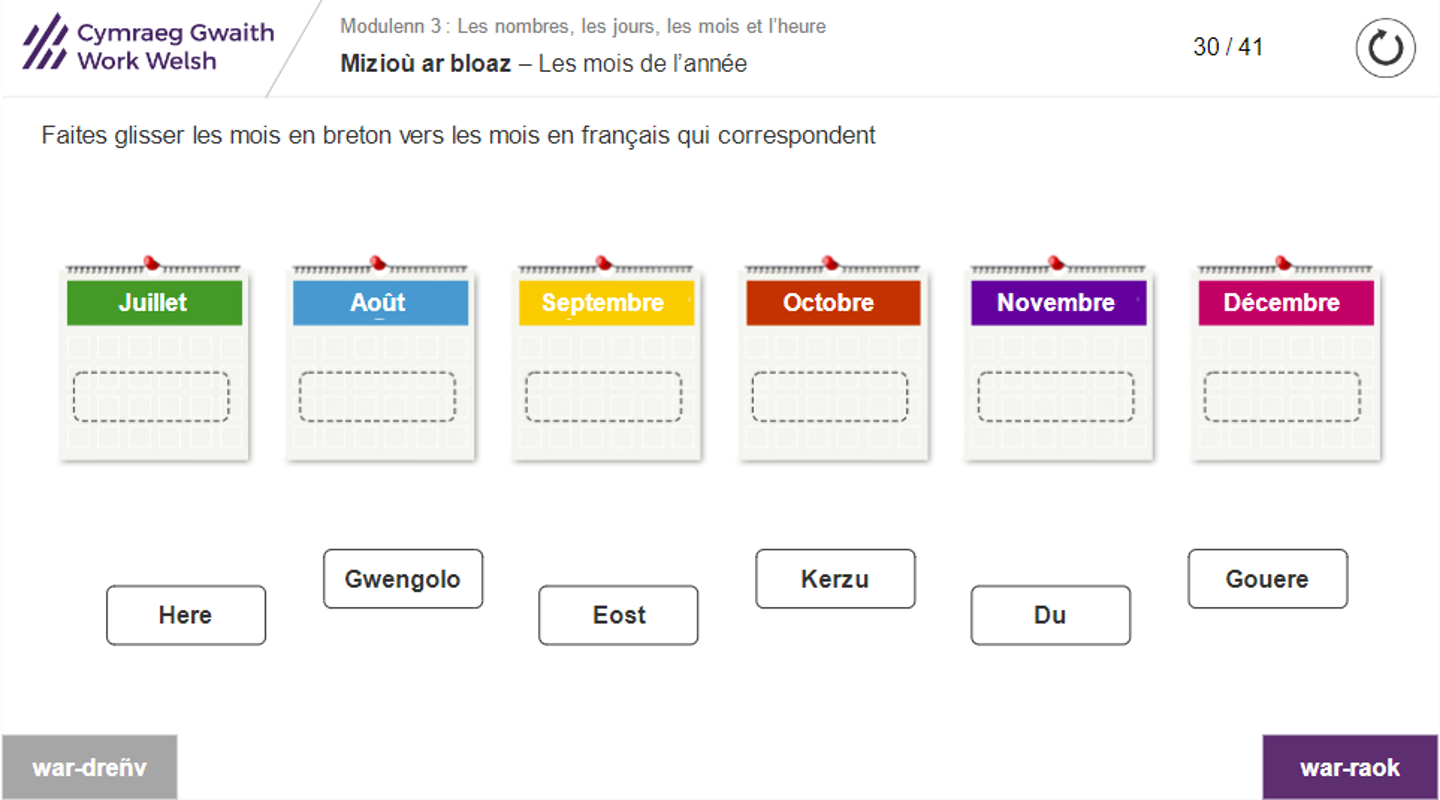The image size is (1440, 800).
Task: Click the blue Août calendar header
Action: tap(380, 303)
